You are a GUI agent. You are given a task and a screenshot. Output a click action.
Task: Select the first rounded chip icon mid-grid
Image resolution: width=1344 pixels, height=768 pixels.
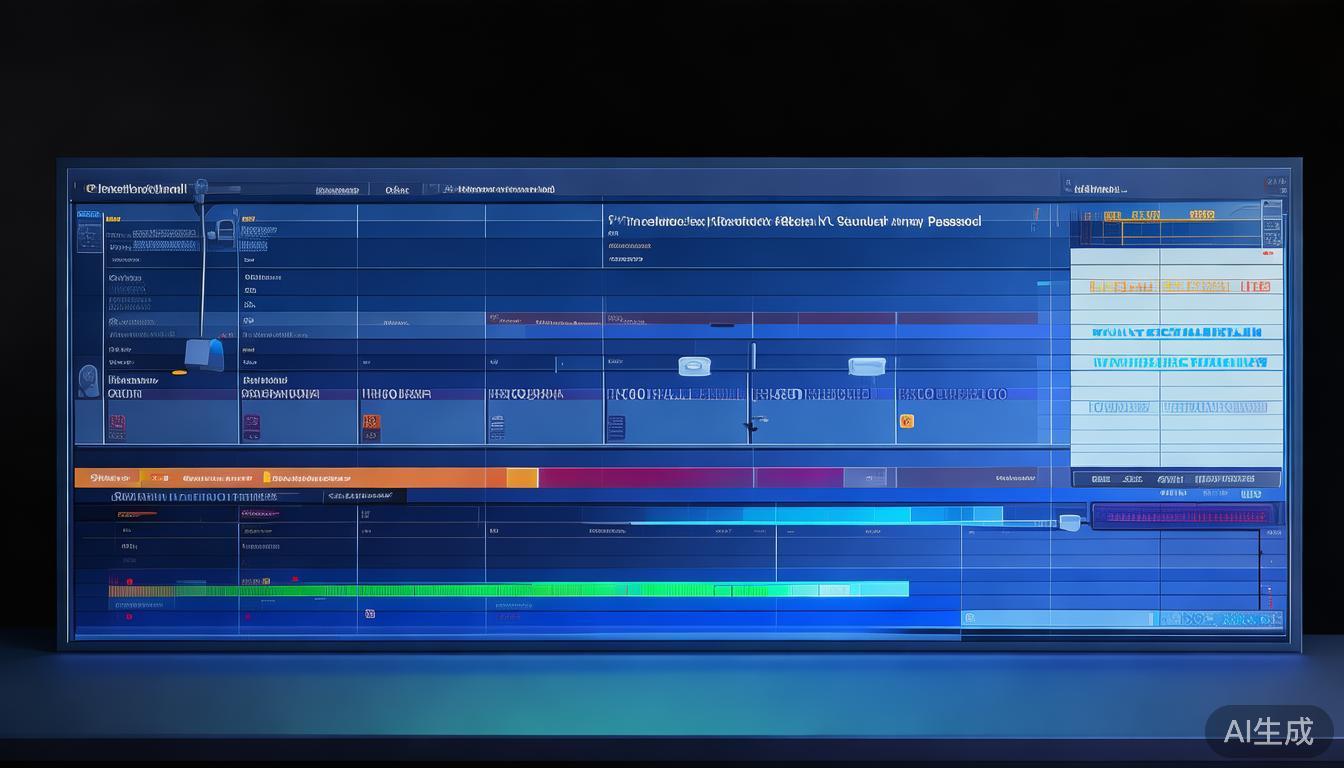coord(694,366)
